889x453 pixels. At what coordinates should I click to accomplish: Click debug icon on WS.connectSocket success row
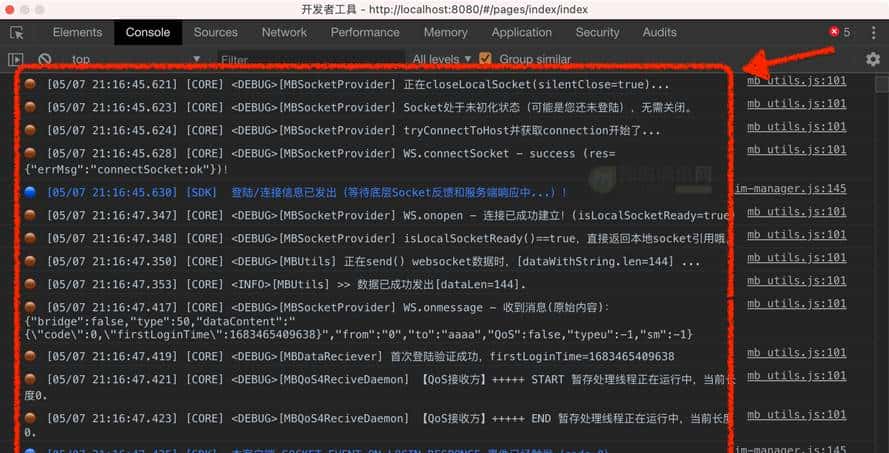pyautogui.click(x=30, y=153)
